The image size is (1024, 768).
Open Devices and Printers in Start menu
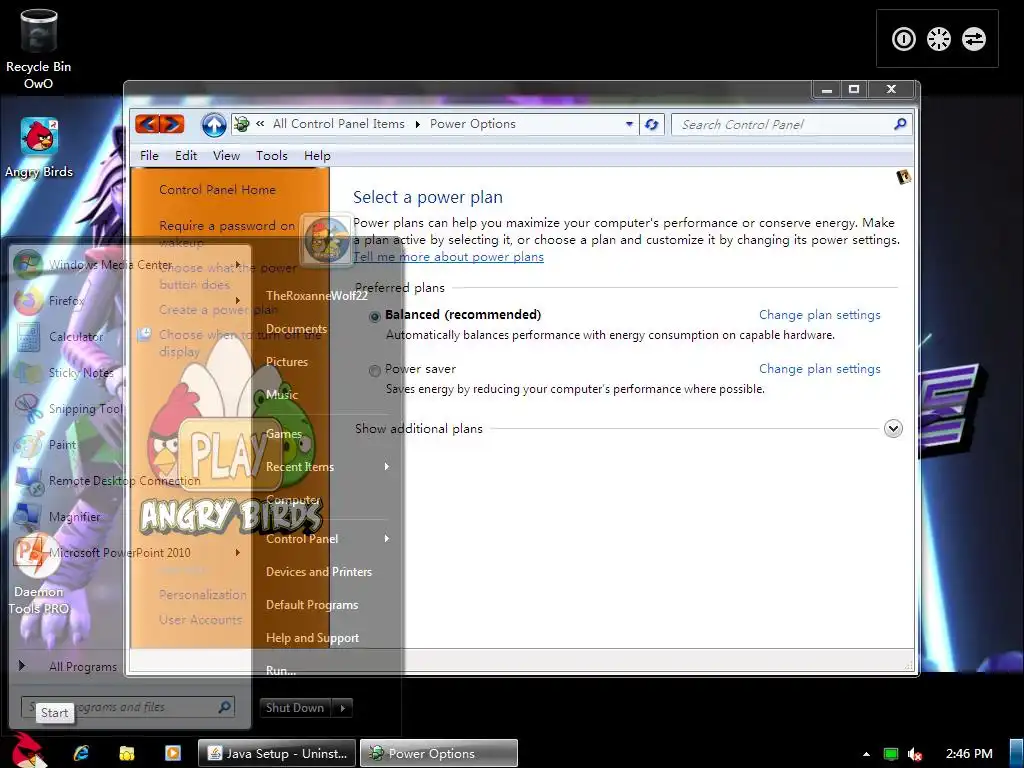tap(319, 571)
